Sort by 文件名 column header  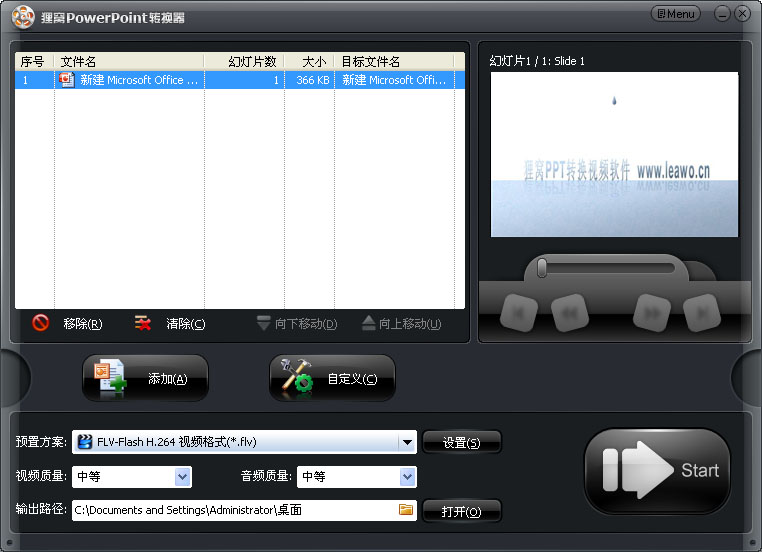pos(129,62)
